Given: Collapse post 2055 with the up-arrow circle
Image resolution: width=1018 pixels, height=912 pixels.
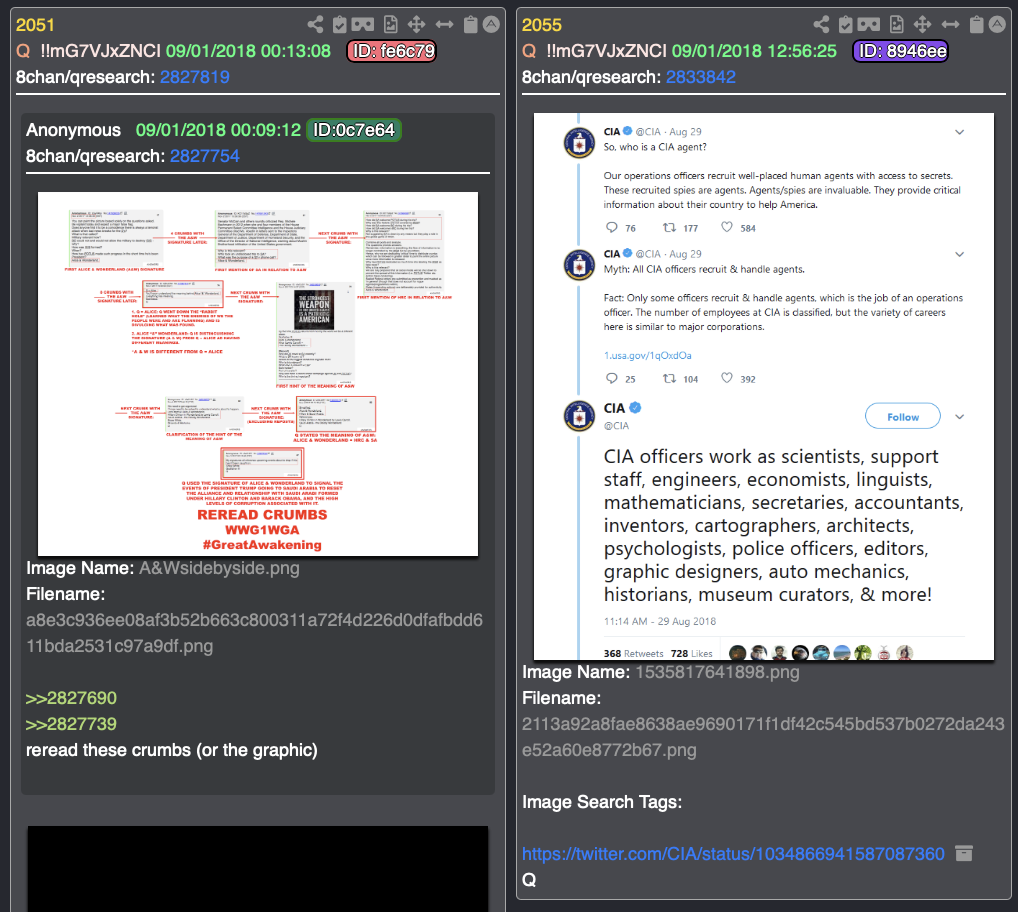Looking at the screenshot, I should tap(997, 25).
